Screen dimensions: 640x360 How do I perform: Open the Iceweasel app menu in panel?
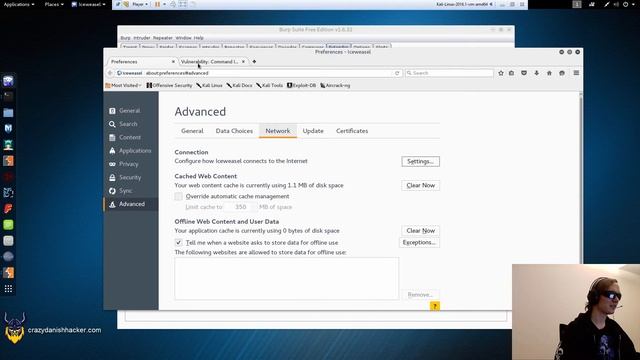click(x=89, y=4)
